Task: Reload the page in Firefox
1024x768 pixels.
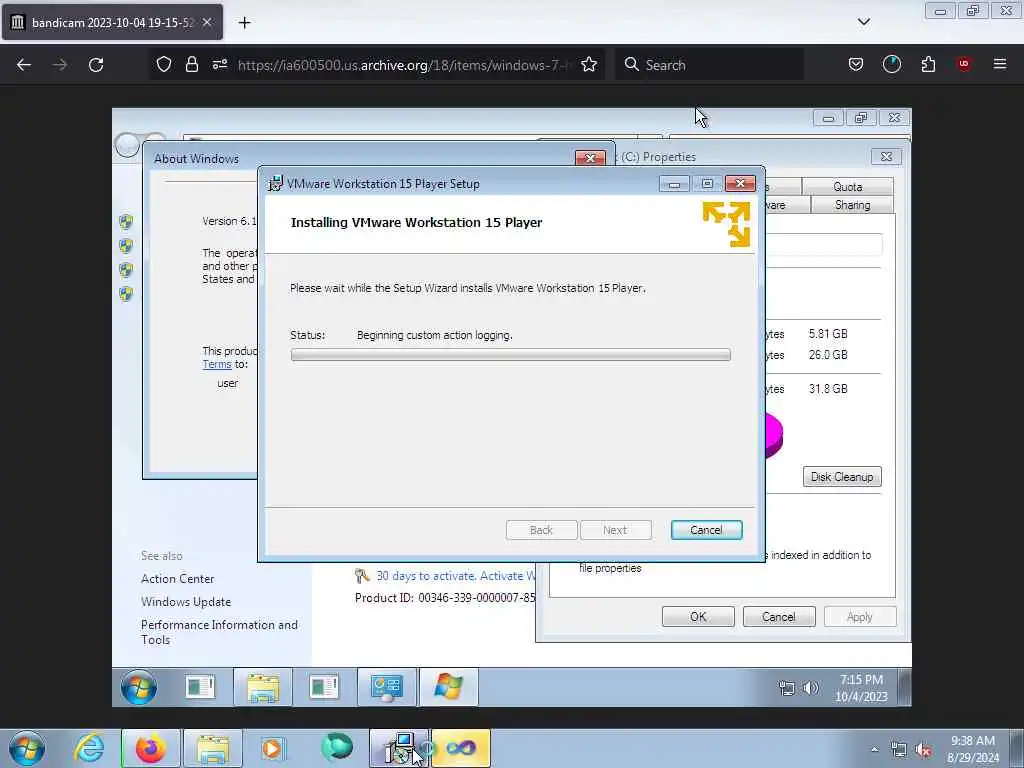Action: tap(96, 65)
